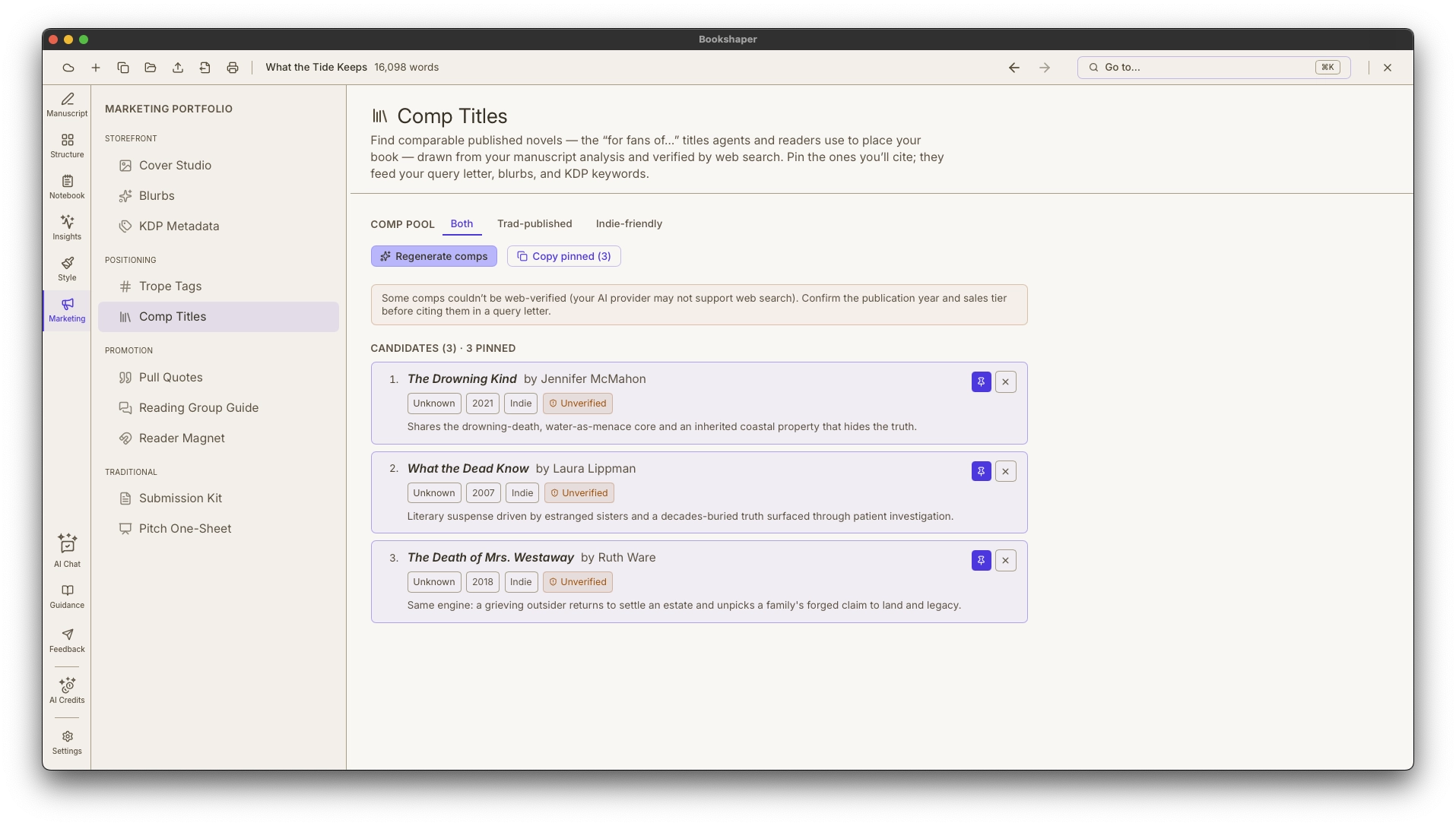Dismiss The Death of Mrs. Westaway candidate
The width and height of the screenshot is (1456, 826).
1006,560
